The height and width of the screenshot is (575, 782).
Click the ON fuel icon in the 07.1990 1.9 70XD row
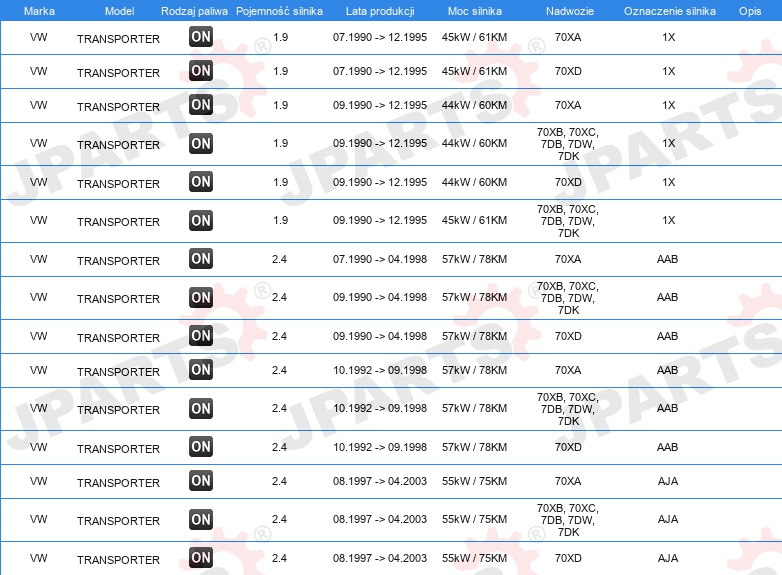[x=201, y=70]
